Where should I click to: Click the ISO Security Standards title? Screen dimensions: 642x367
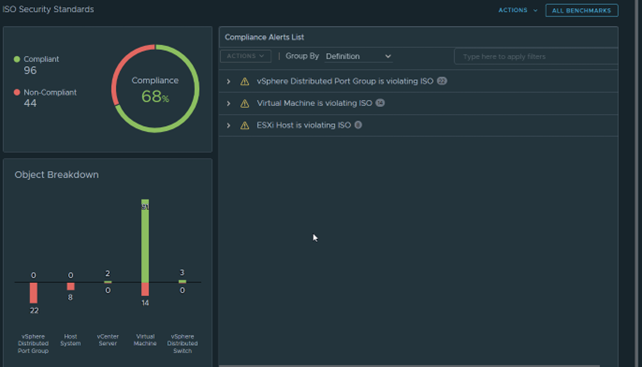coord(48,9)
